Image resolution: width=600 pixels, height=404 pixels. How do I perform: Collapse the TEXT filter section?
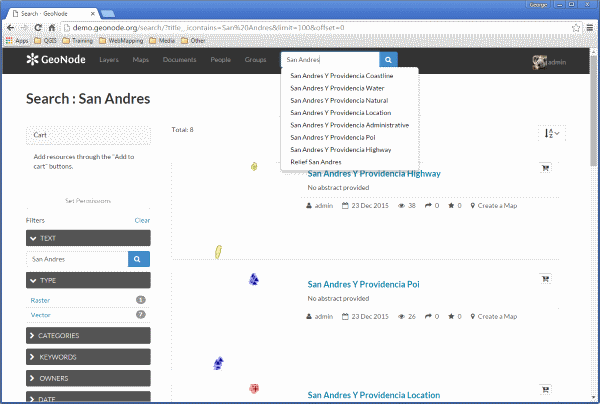[88, 238]
